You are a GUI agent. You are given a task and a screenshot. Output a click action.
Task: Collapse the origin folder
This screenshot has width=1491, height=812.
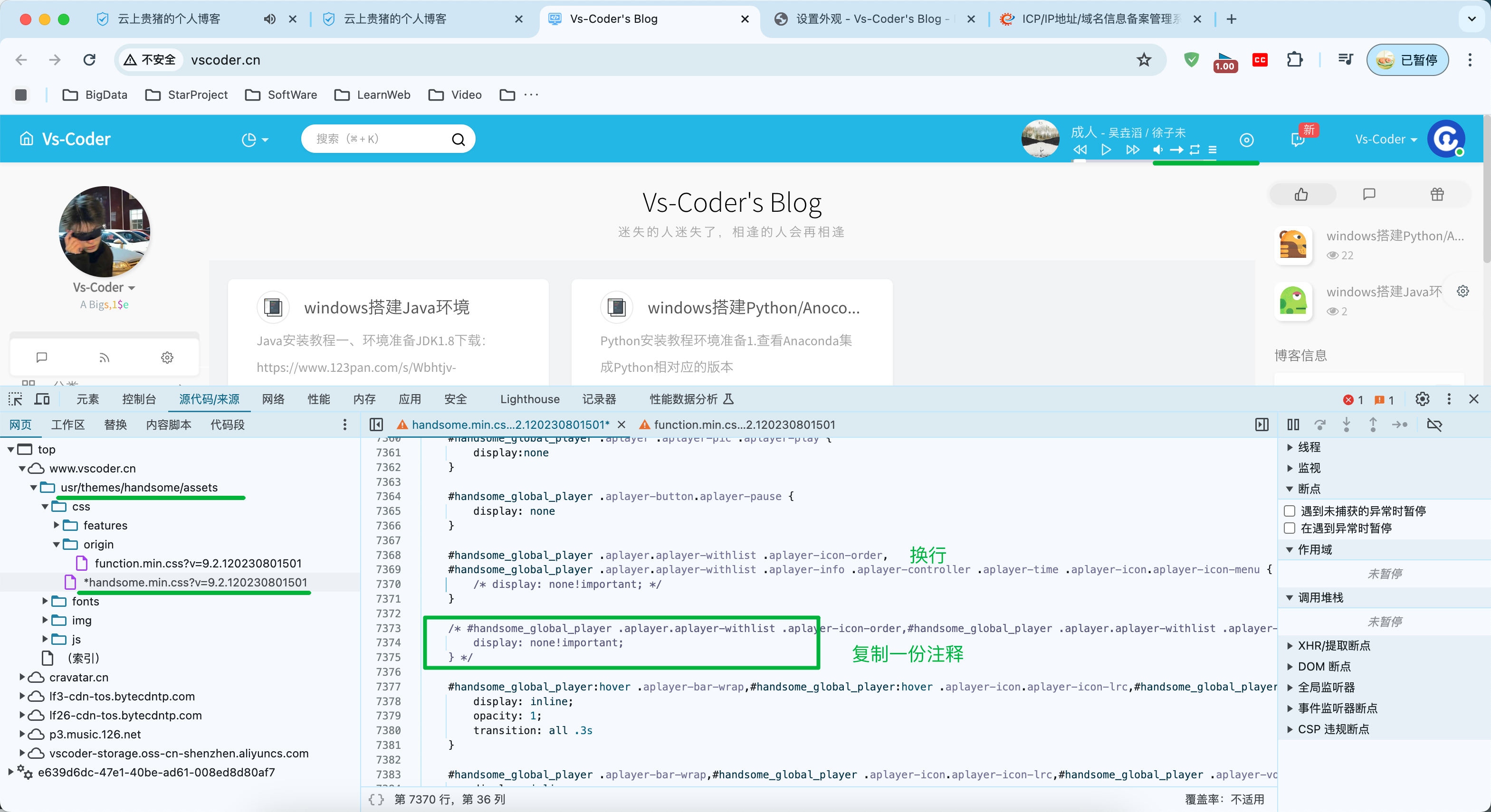(56, 544)
